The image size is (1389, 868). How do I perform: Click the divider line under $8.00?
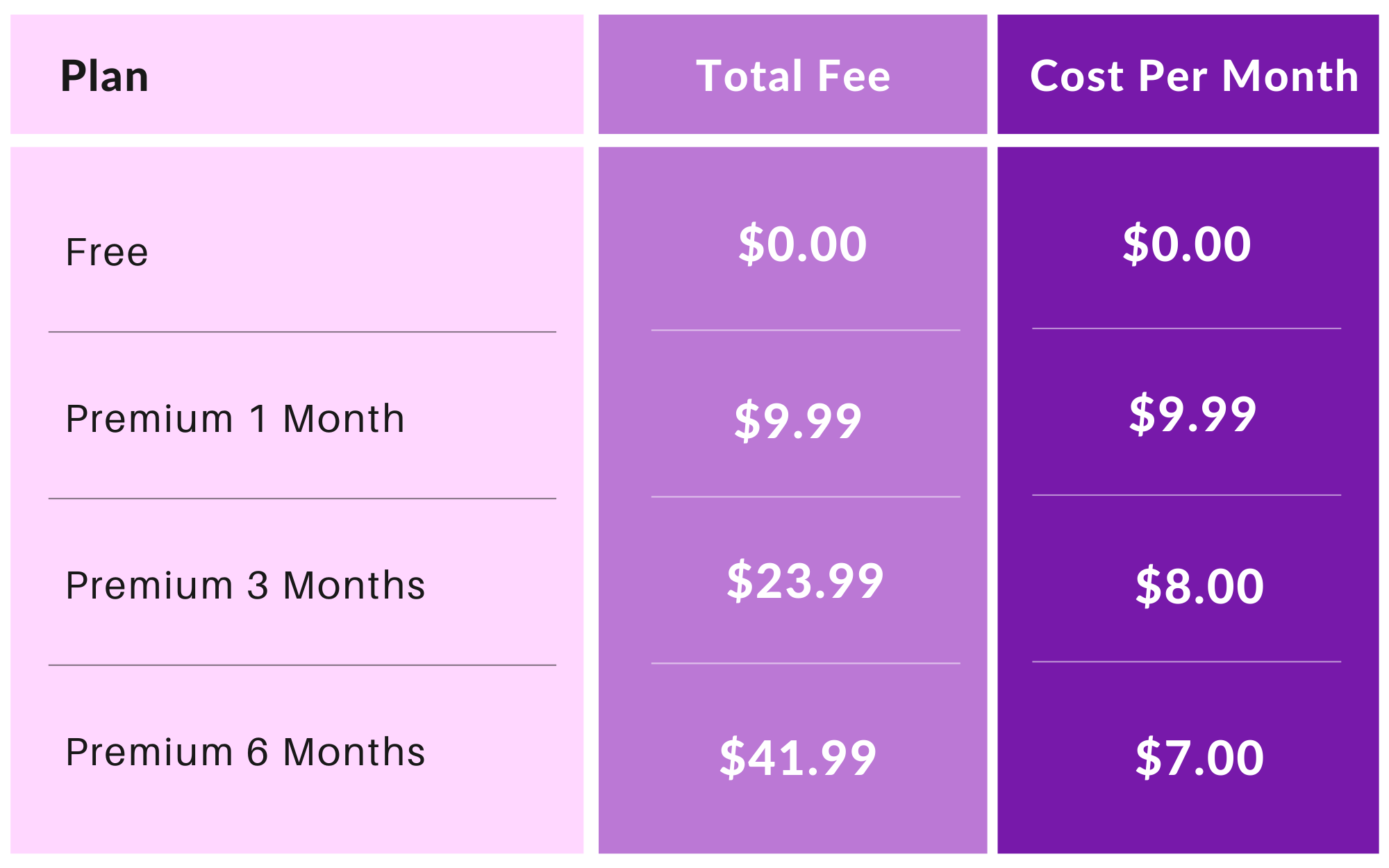(x=1186, y=662)
